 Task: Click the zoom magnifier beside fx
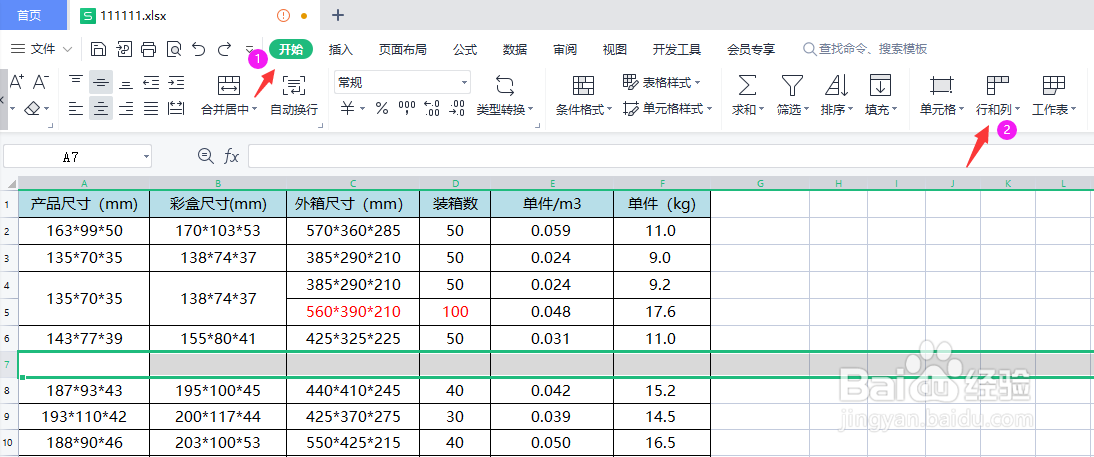coord(205,156)
